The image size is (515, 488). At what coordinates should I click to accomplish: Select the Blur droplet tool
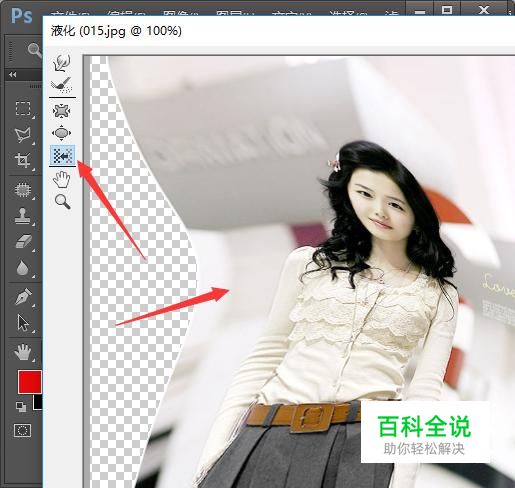coord(22,267)
